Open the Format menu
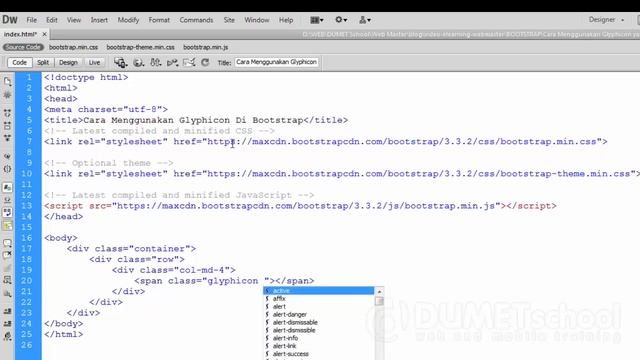Image resolution: width=640 pixels, height=360 pixels. [x=159, y=20]
